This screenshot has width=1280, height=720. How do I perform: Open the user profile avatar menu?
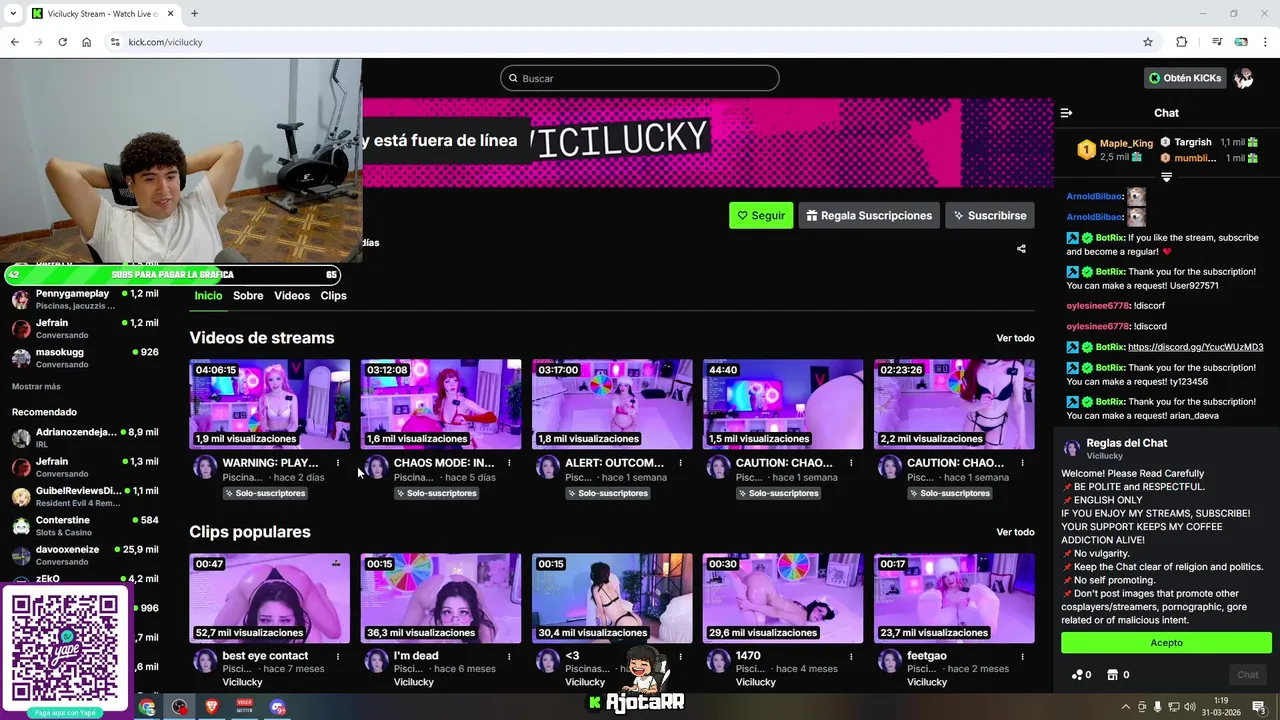(x=1244, y=78)
